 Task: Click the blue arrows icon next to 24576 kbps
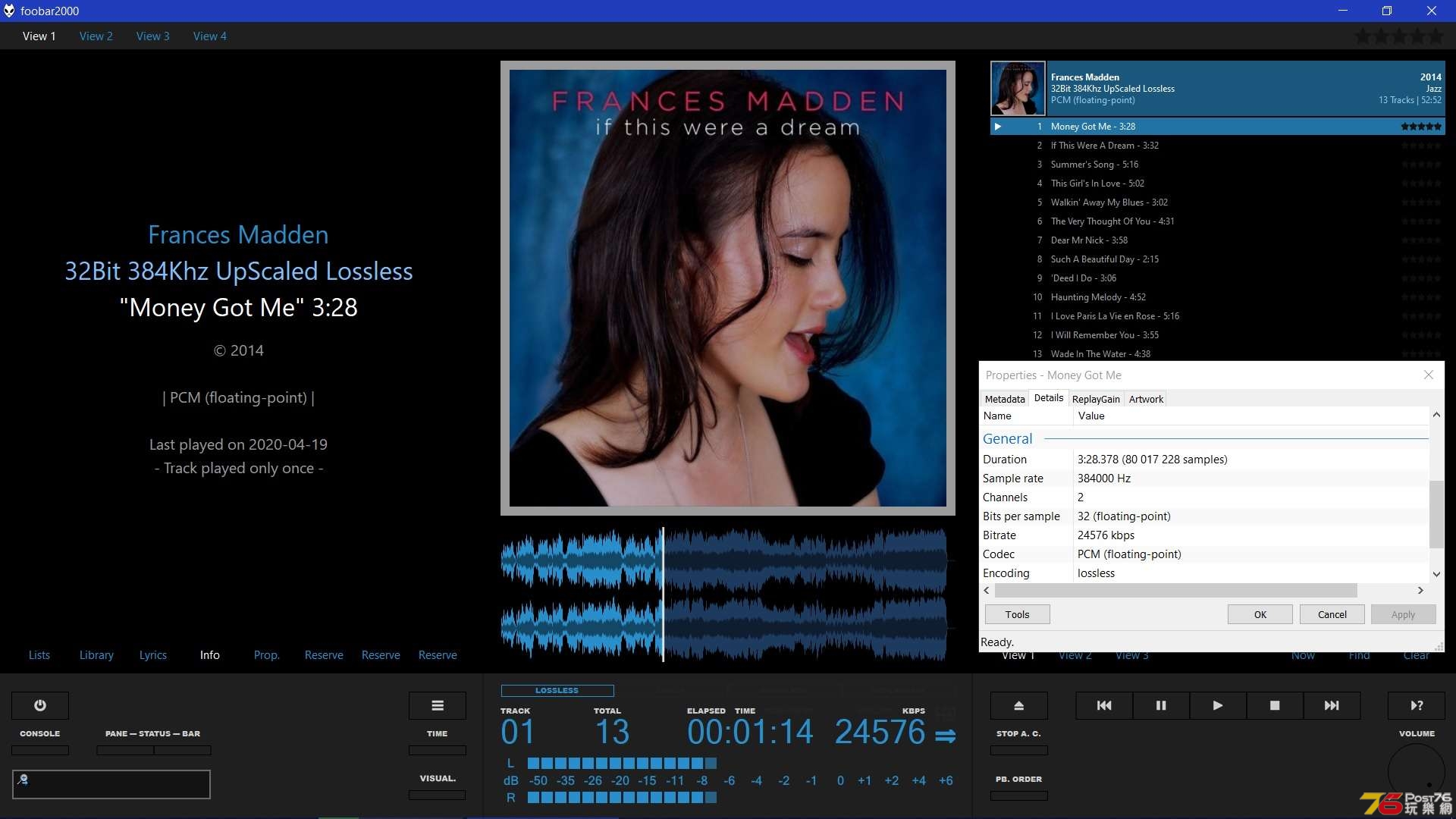[945, 736]
